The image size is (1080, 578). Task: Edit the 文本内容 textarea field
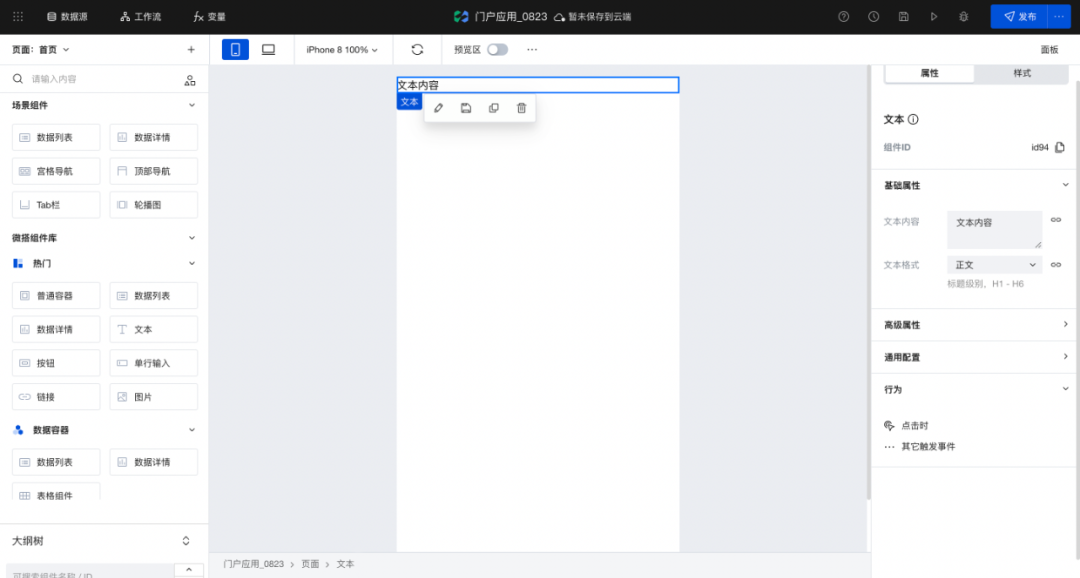coord(995,229)
